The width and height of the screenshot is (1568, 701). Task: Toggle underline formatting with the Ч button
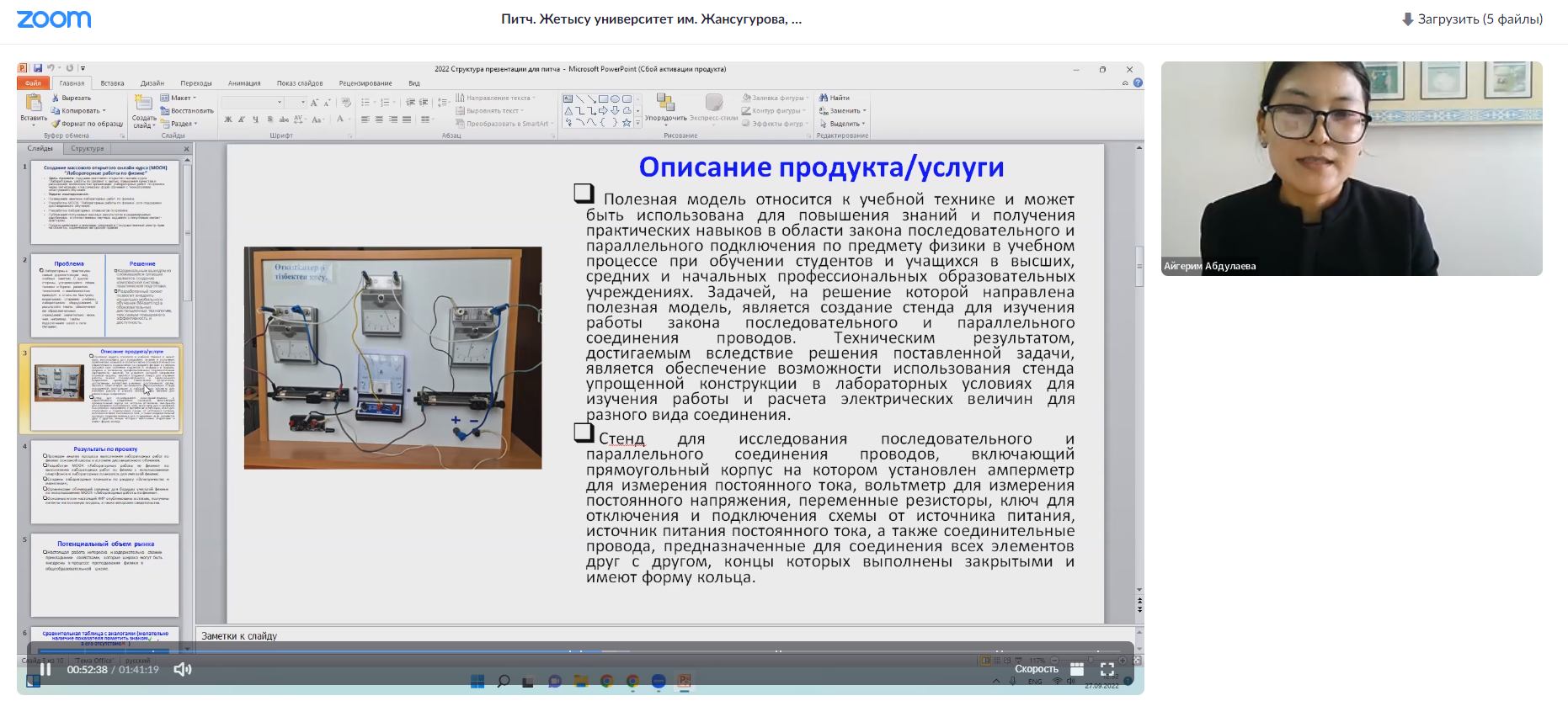pos(255,119)
